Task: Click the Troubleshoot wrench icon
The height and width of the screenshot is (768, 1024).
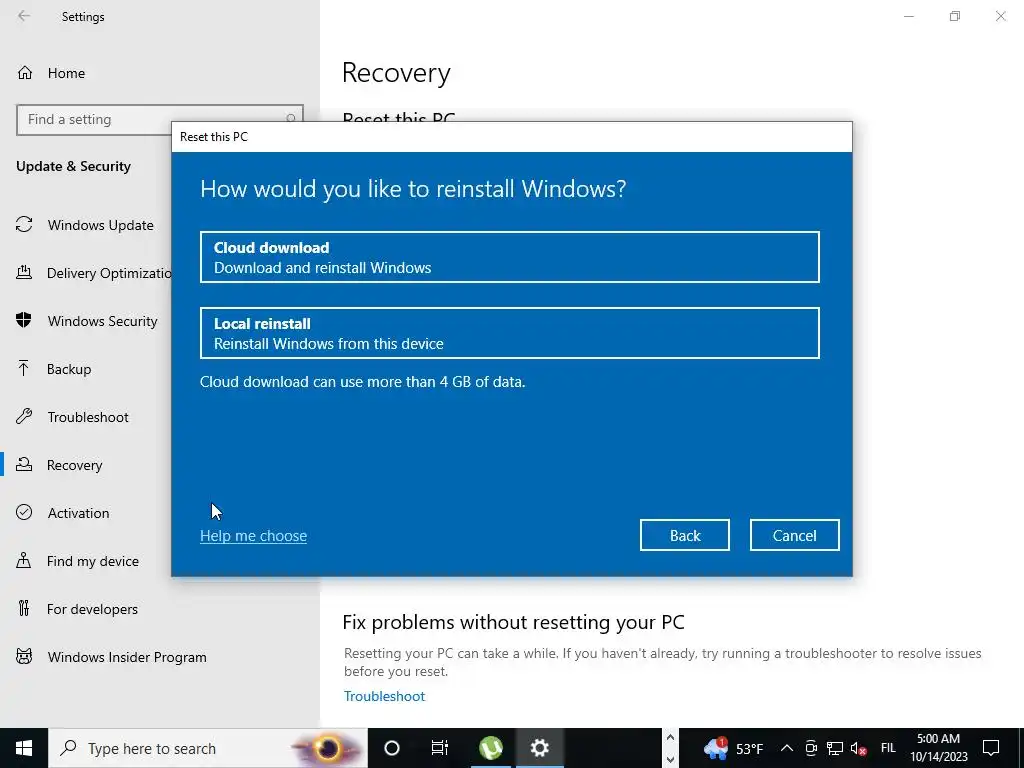Action: point(24,416)
